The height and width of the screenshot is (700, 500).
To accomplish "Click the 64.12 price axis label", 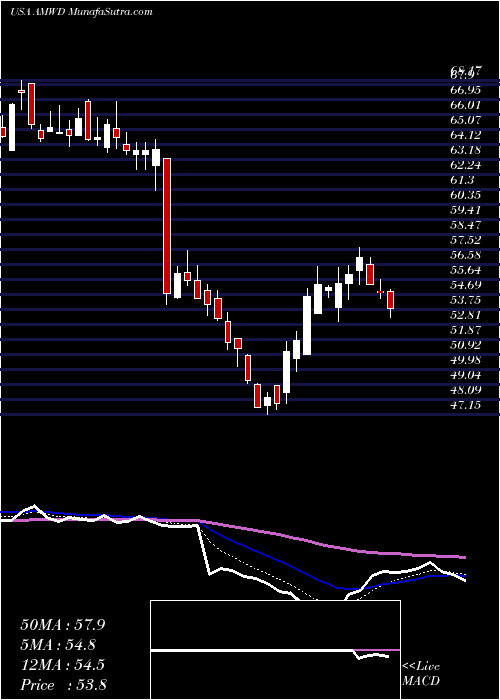I will [466, 135].
